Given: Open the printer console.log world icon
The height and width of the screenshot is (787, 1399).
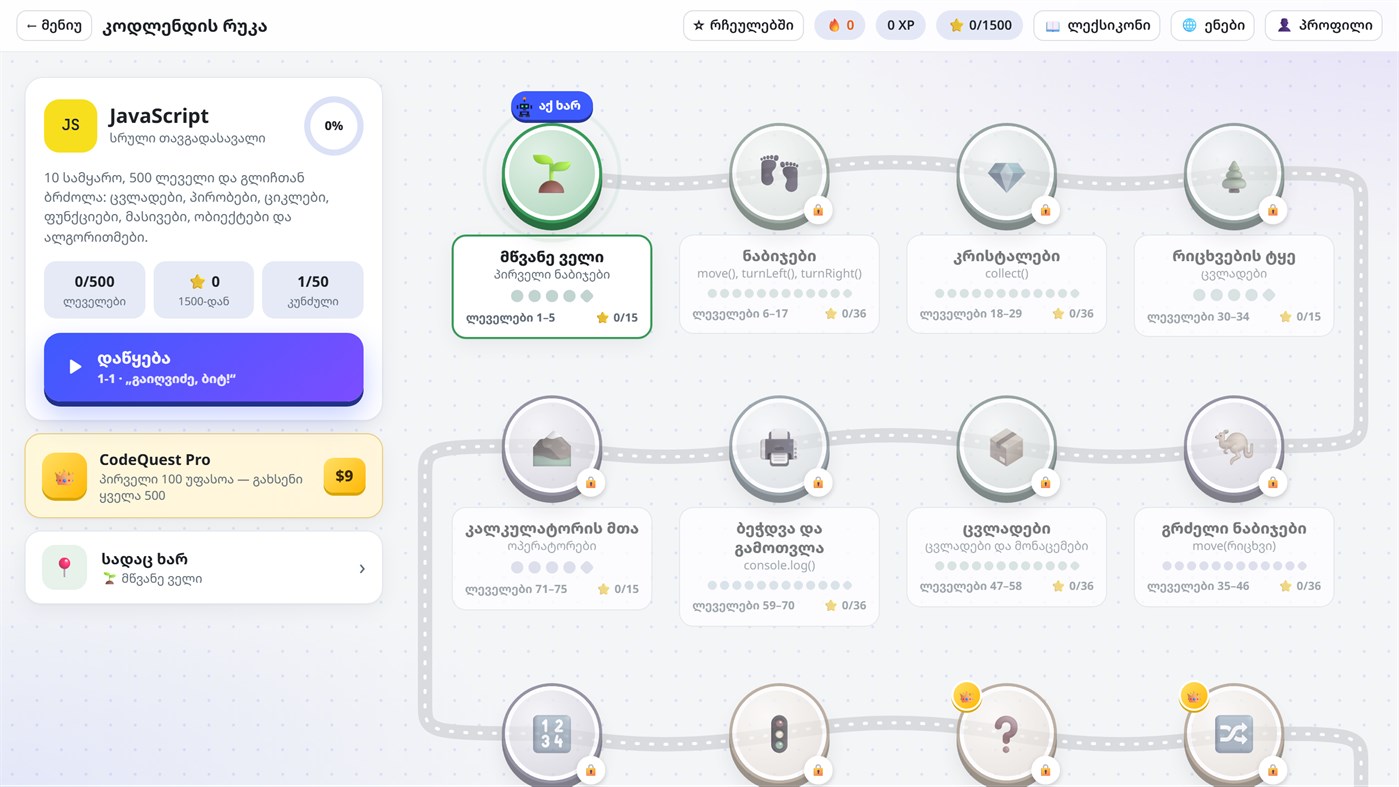Looking at the screenshot, I should (779, 446).
